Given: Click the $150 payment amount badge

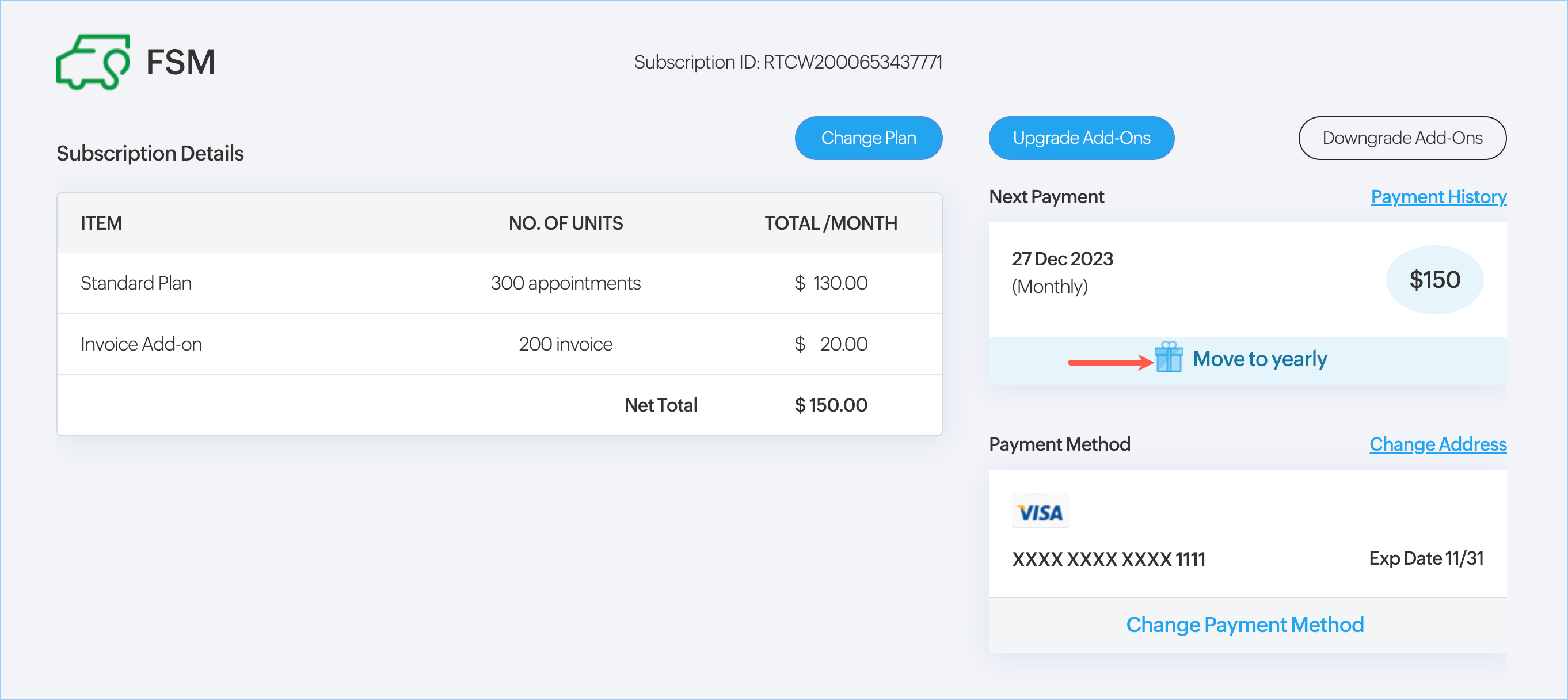Looking at the screenshot, I should click(1434, 279).
